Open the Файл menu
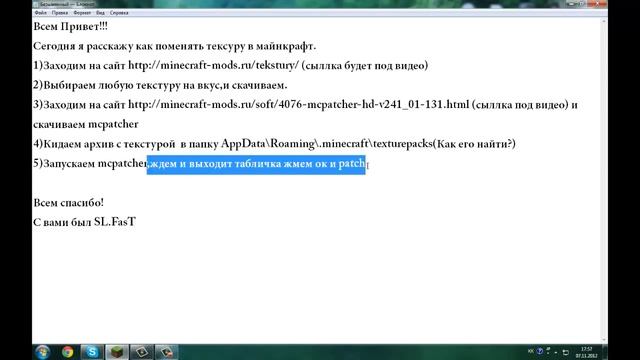 pos(40,13)
